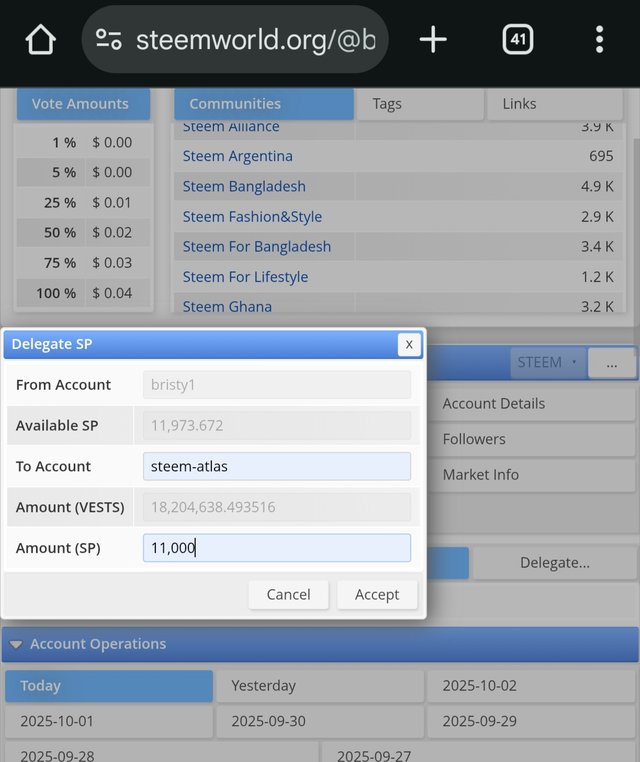Tap the browser home icon
Screen dimensions: 640x762
tap(40, 39)
